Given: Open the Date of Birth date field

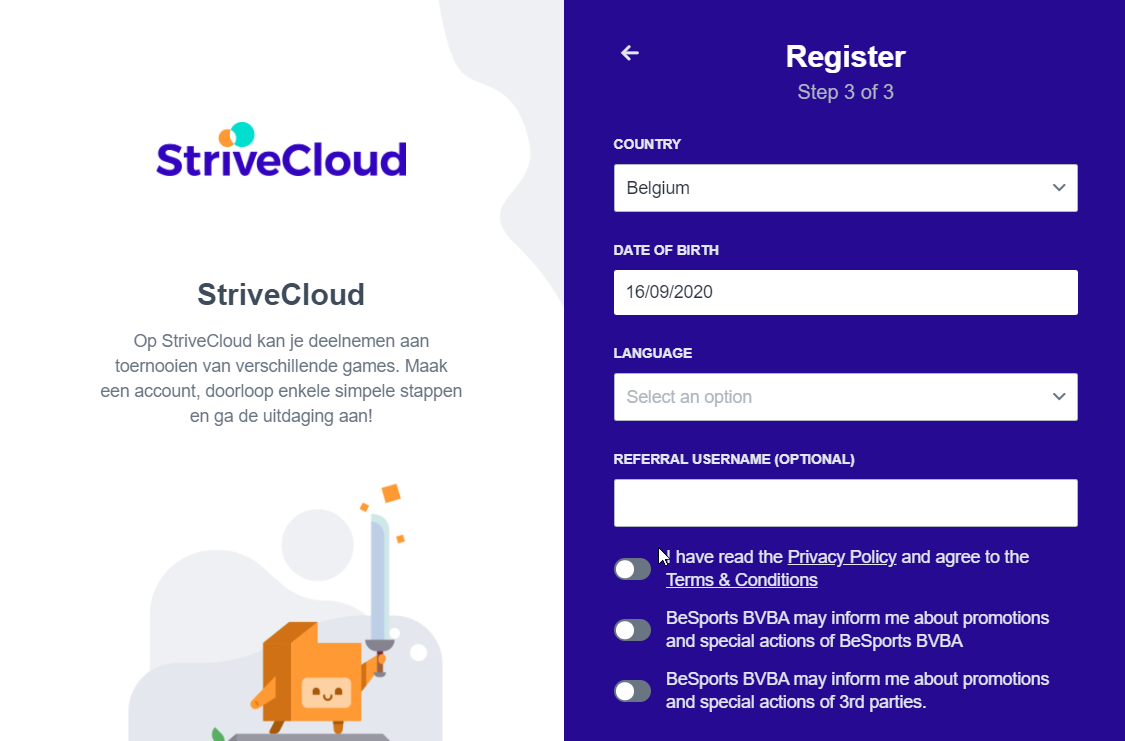Looking at the screenshot, I should [845, 293].
